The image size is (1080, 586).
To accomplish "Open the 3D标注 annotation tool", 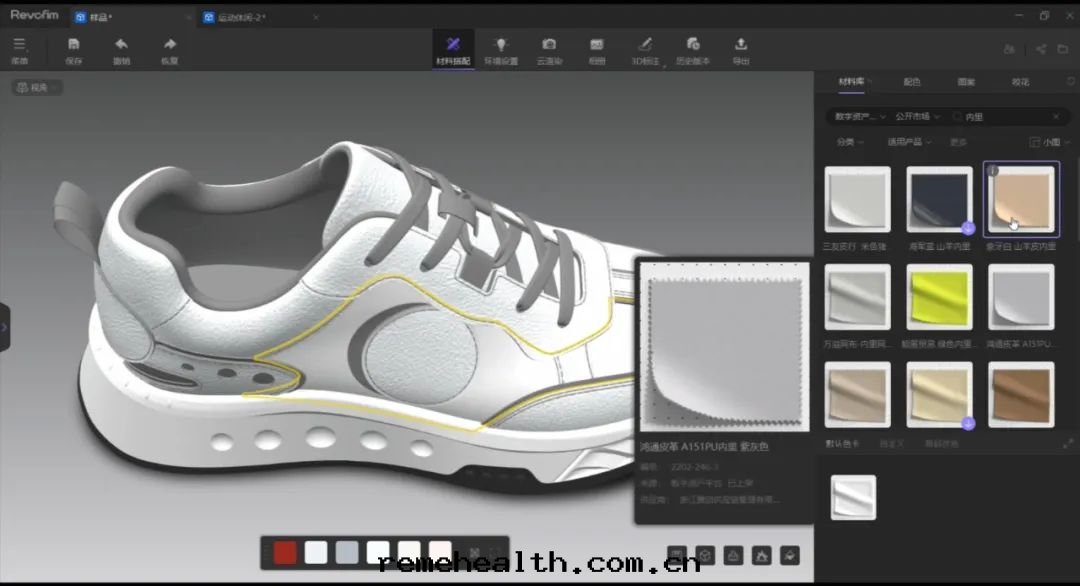I will (x=645, y=45).
